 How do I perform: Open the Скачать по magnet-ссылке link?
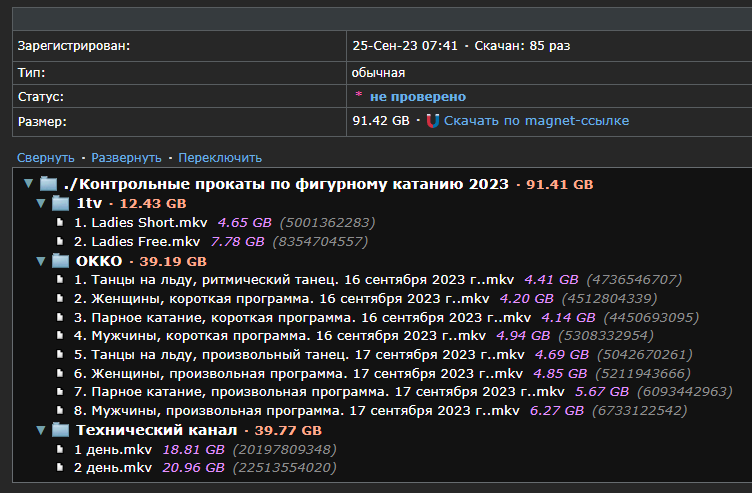coord(536,121)
